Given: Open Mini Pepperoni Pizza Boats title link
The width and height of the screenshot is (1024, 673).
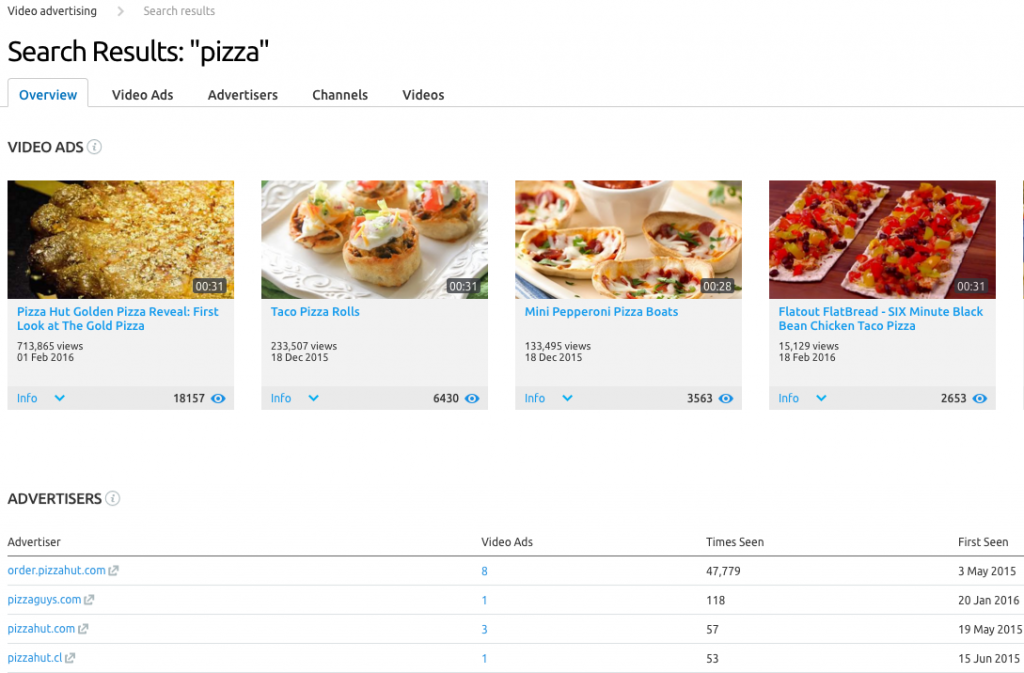Looking at the screenshot, I should 601,312.
